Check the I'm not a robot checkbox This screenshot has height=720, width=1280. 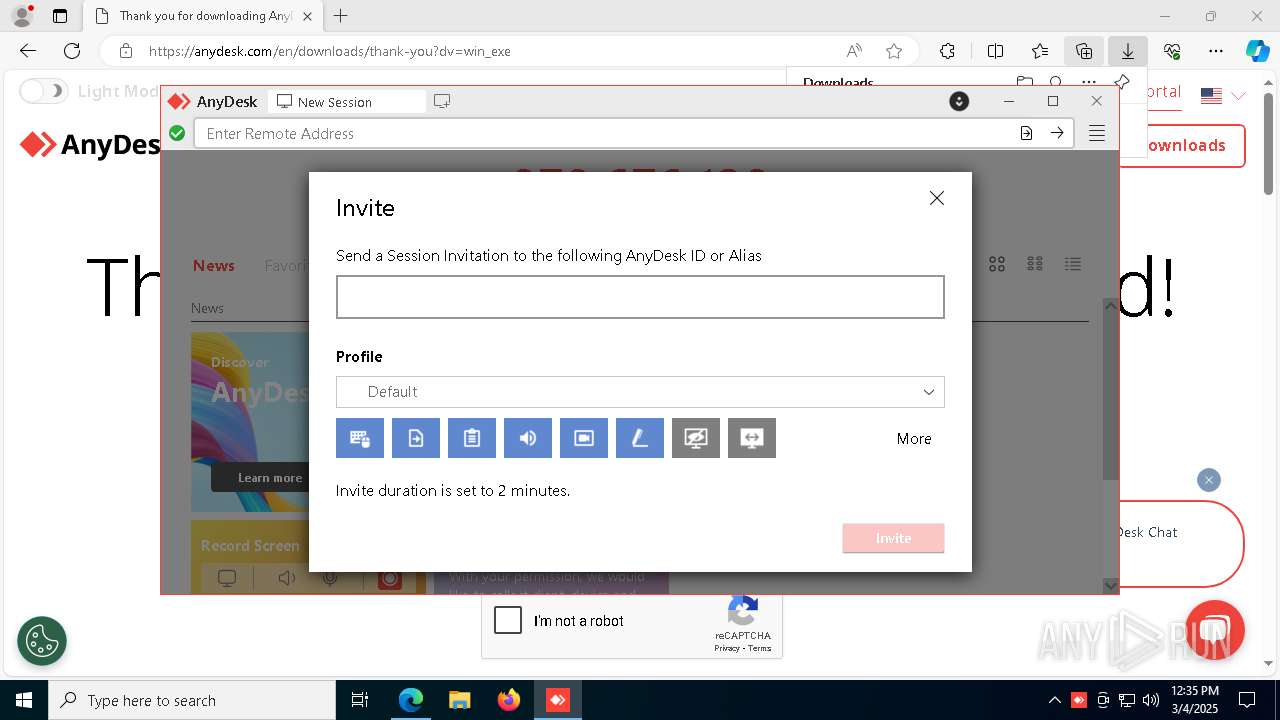coord(508,620)
